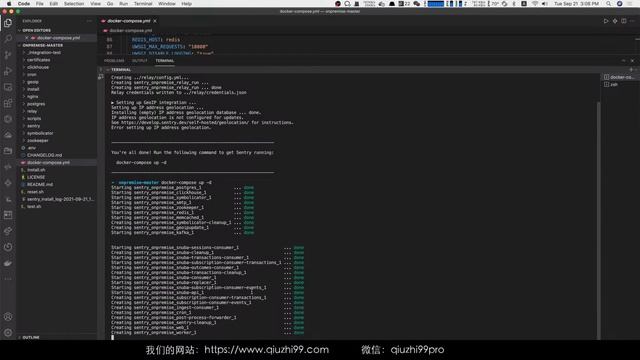Open the Accounts menu in the activity bar
640x360 pixels.
[x=8, y=316]
